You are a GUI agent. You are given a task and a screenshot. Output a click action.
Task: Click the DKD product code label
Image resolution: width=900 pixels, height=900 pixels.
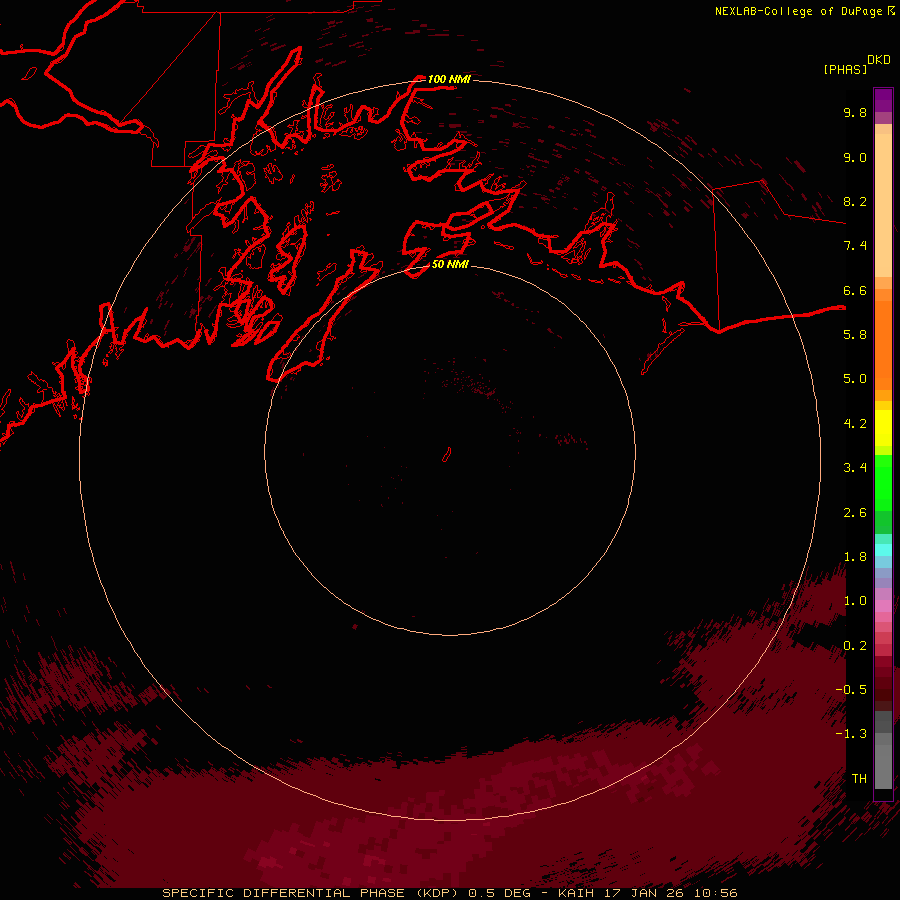tap(879, 60)
